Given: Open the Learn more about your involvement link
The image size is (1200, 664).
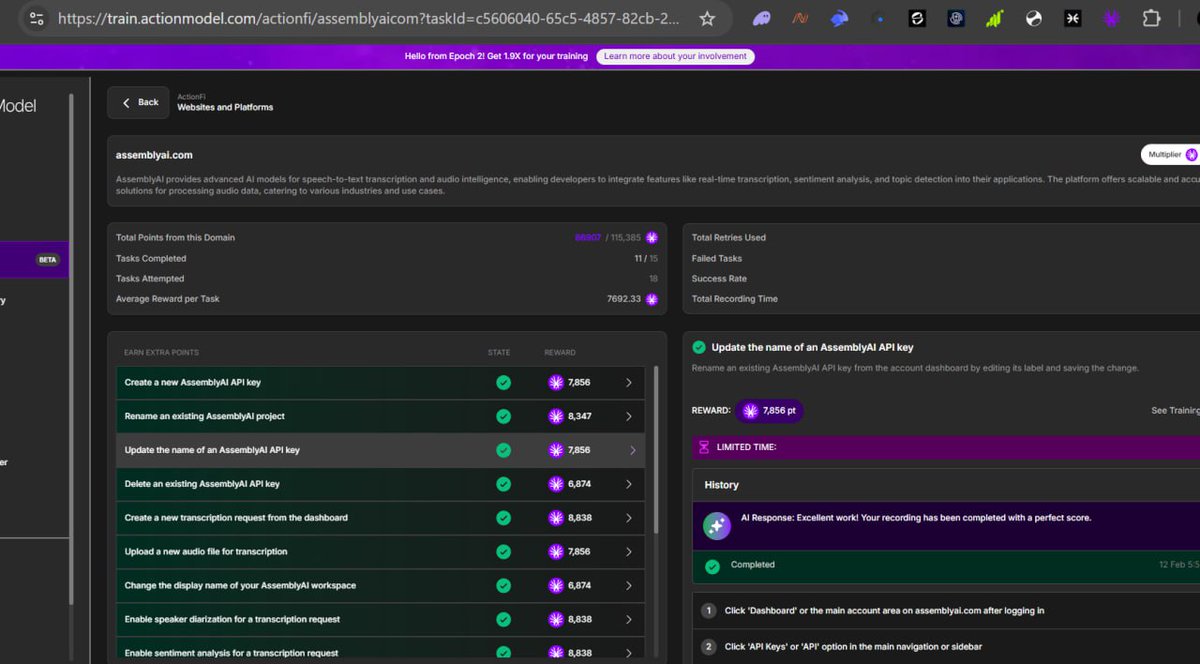Looking at the screenshot, I should [675, 56].
